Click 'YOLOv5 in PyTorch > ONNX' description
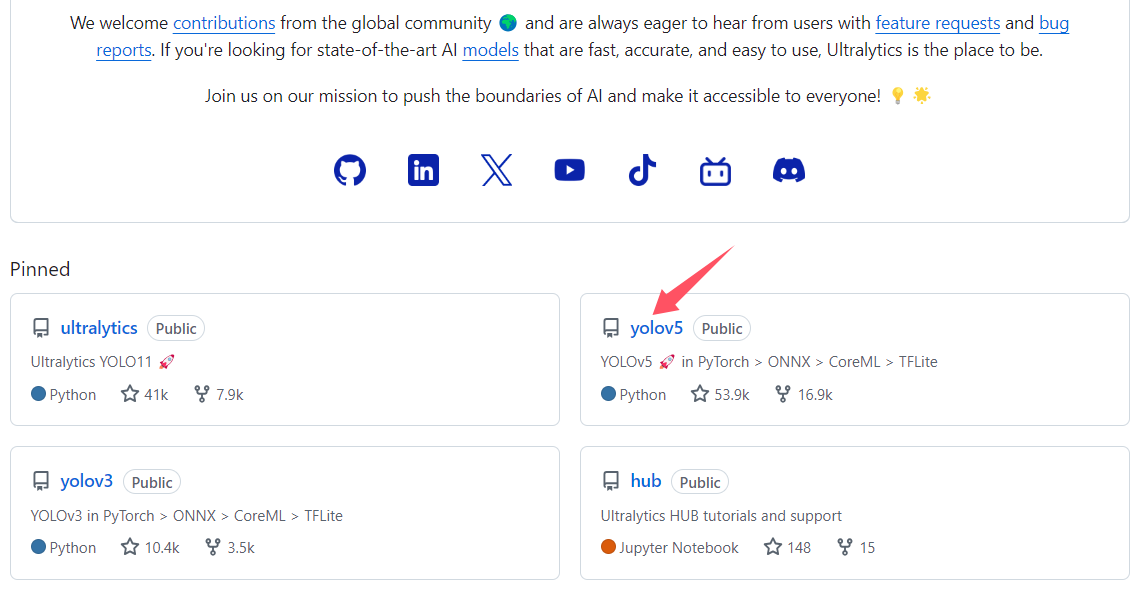 point(769,362)
